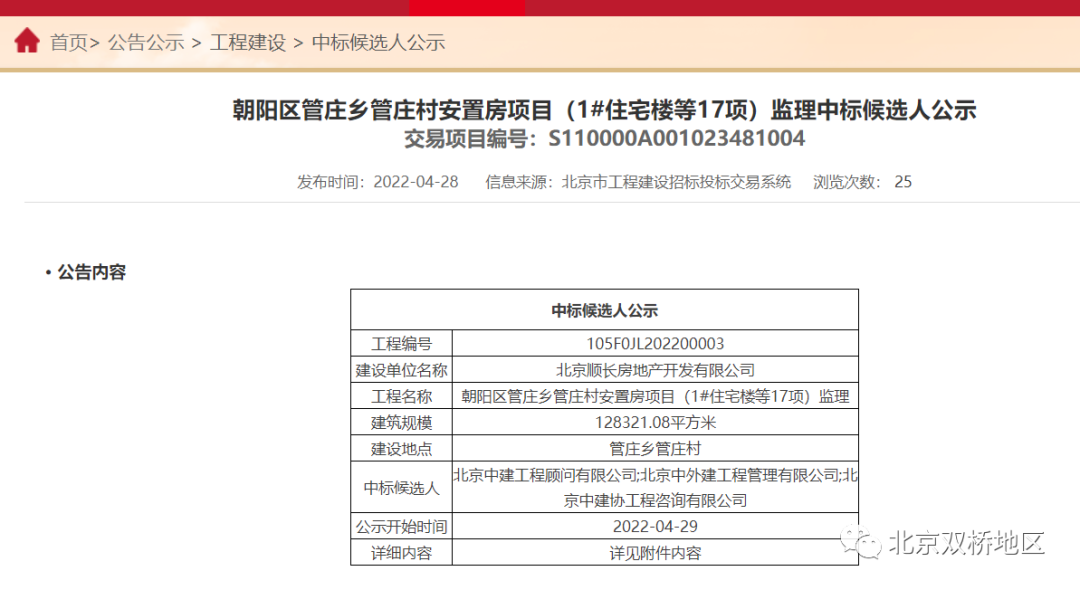The width and height of the screenshot is (1080, 590).
Task: Select transaction number S110000A001023481004
Action: tap(676, 138)
